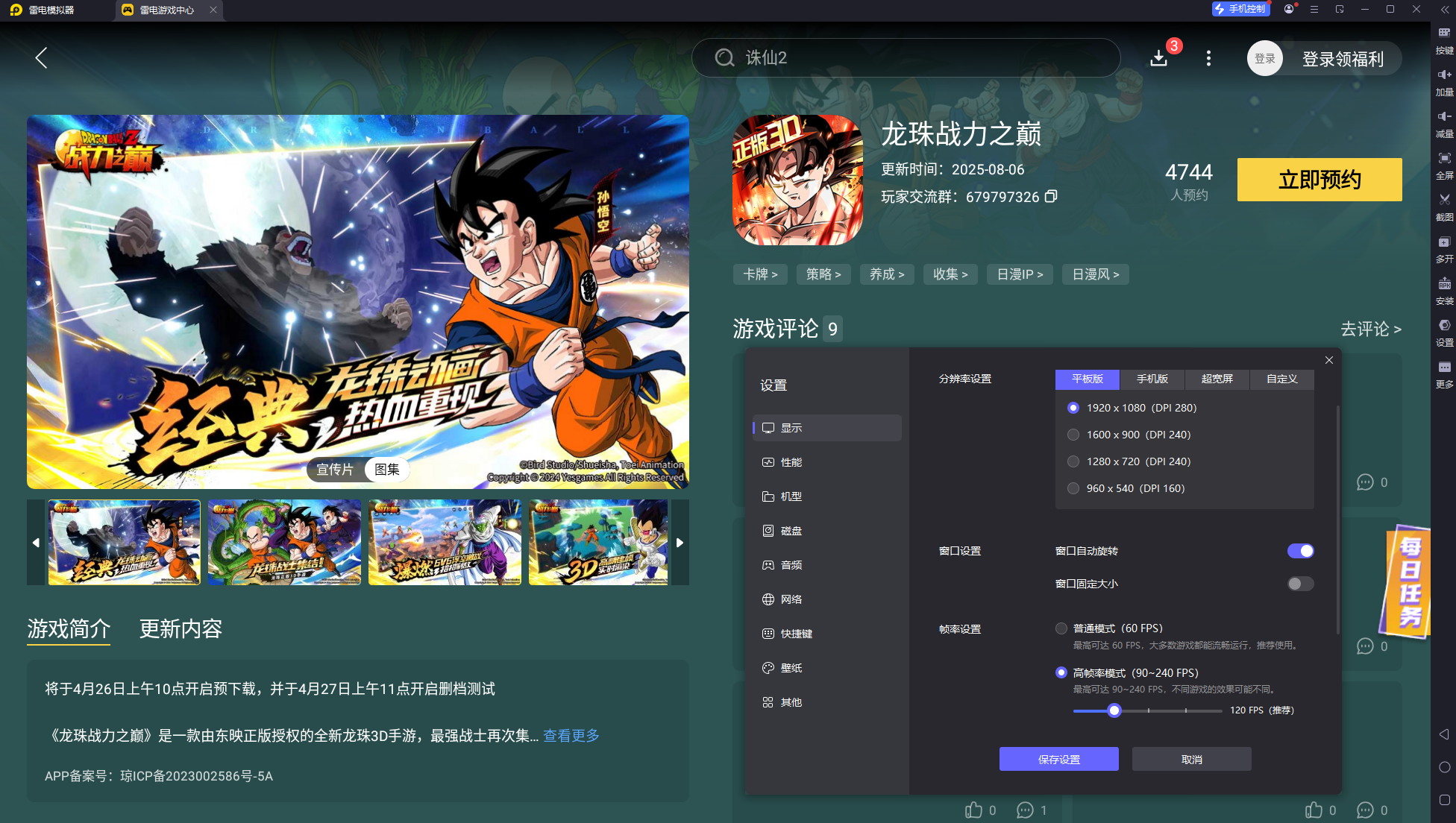1456x823 pixels.
Task: Like the review with thumbs-up beside comment count 1
Action: coord(973,810)
